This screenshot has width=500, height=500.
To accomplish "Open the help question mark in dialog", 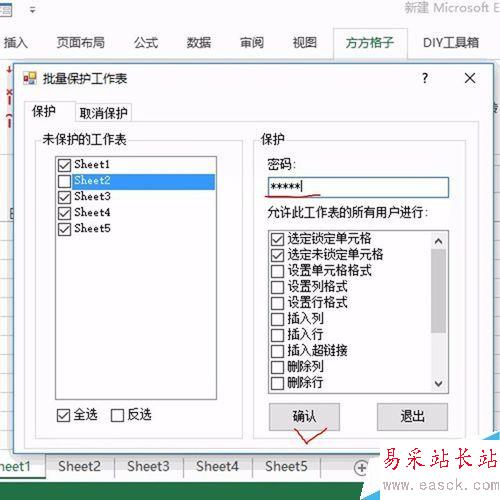I will (x=425, y=78).
